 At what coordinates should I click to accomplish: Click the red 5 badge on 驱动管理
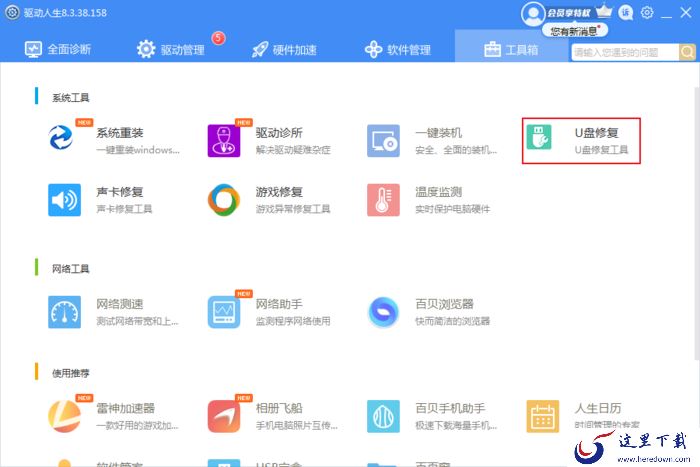coord(218,38)
